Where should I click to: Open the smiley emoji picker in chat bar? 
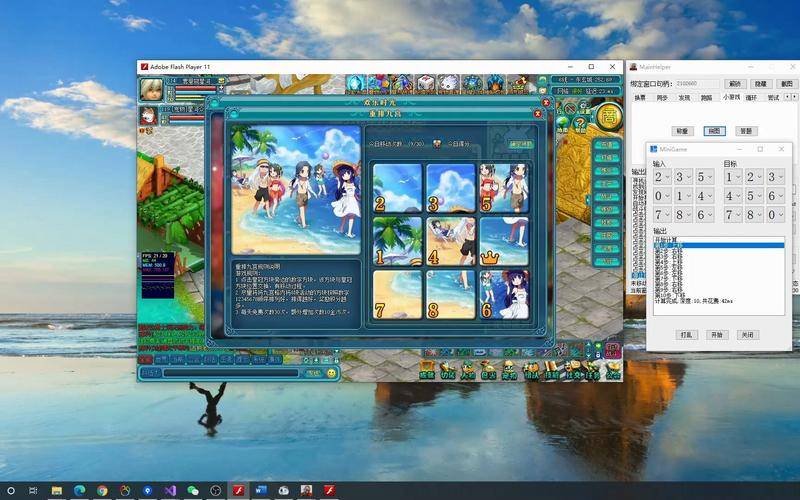pos(331,373)
